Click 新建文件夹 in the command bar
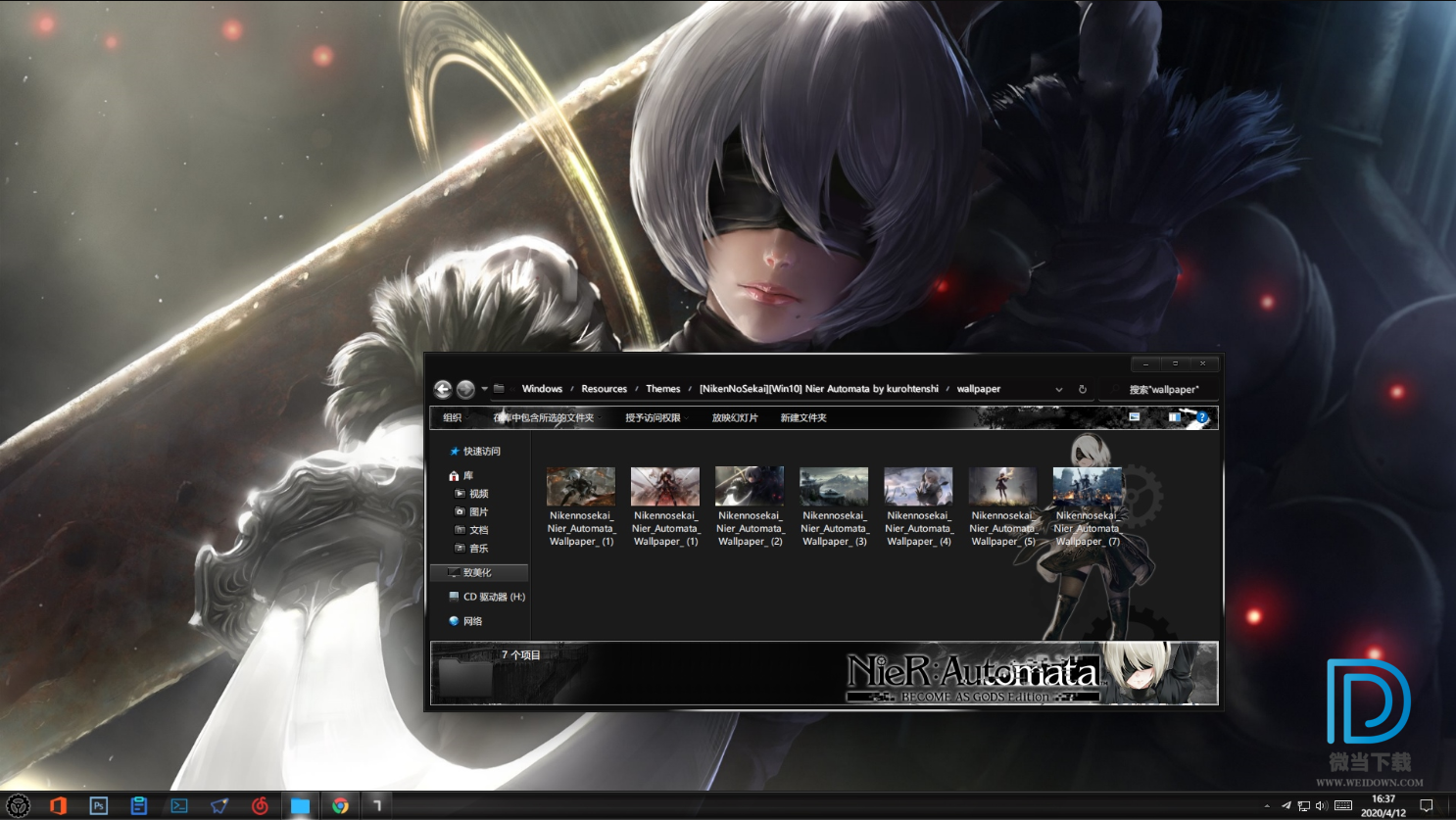 click(803, 417)
